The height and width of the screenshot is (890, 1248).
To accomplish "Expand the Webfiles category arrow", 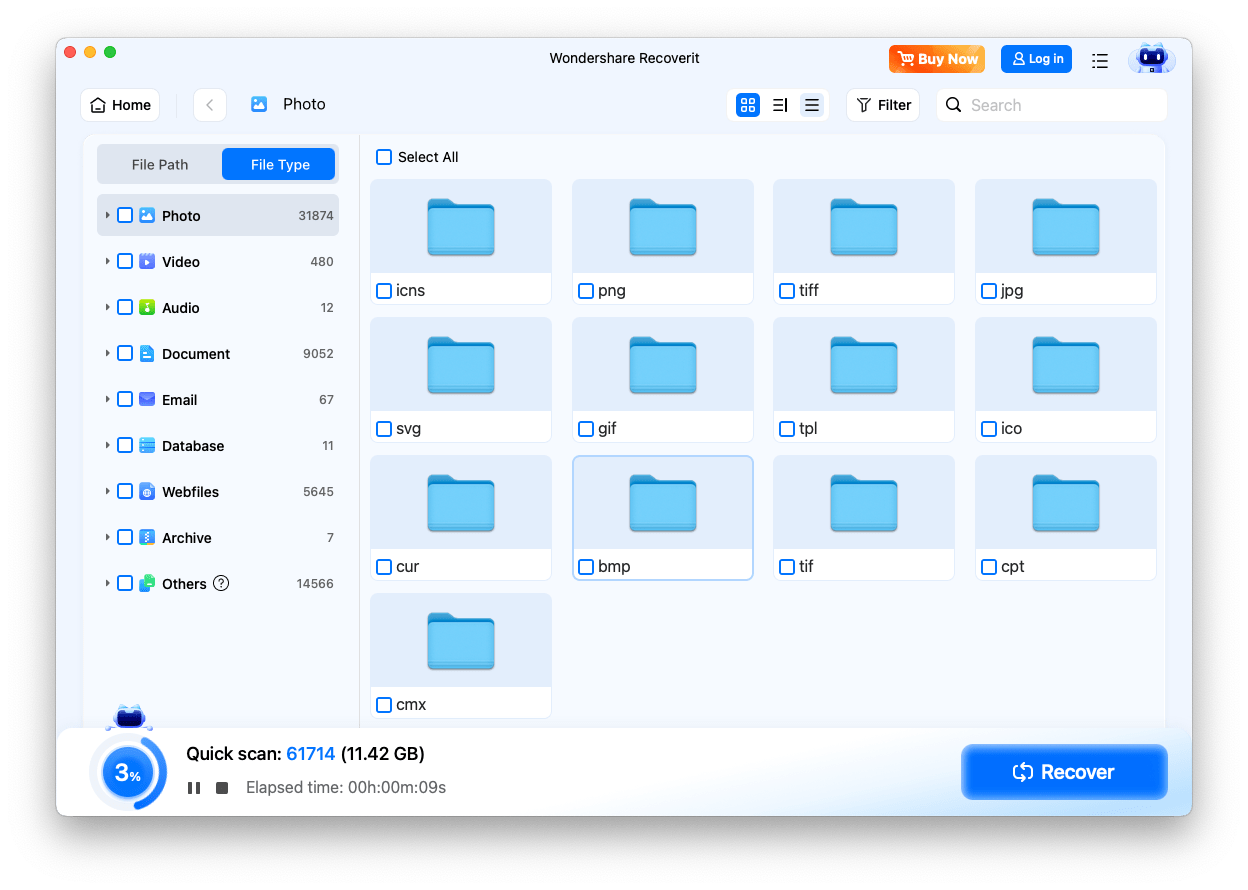I will click(x=107, y=491).
